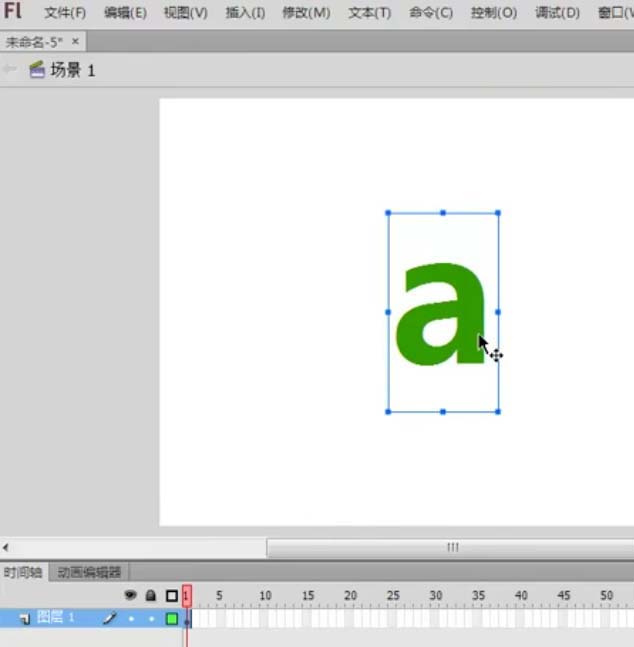
Task: Click frame 20 on the timeline ruler
Action: tap(350, 596)
